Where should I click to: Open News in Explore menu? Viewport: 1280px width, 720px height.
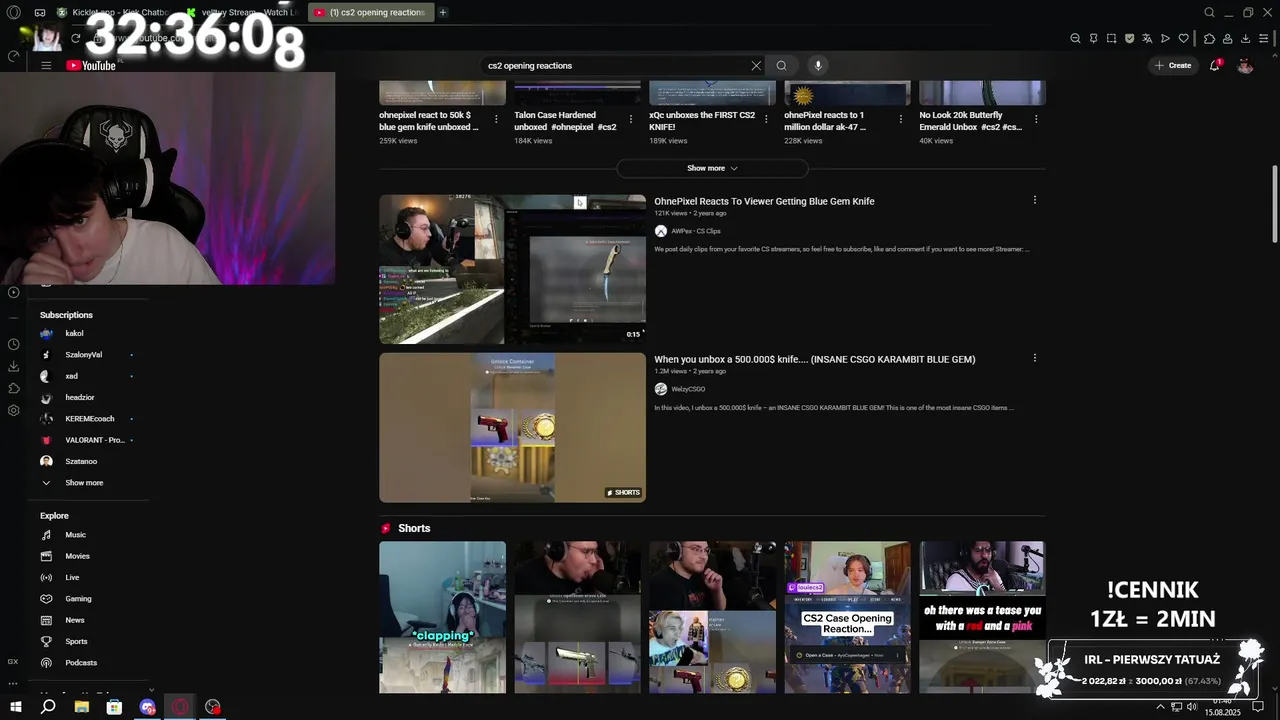pos(75,620)
